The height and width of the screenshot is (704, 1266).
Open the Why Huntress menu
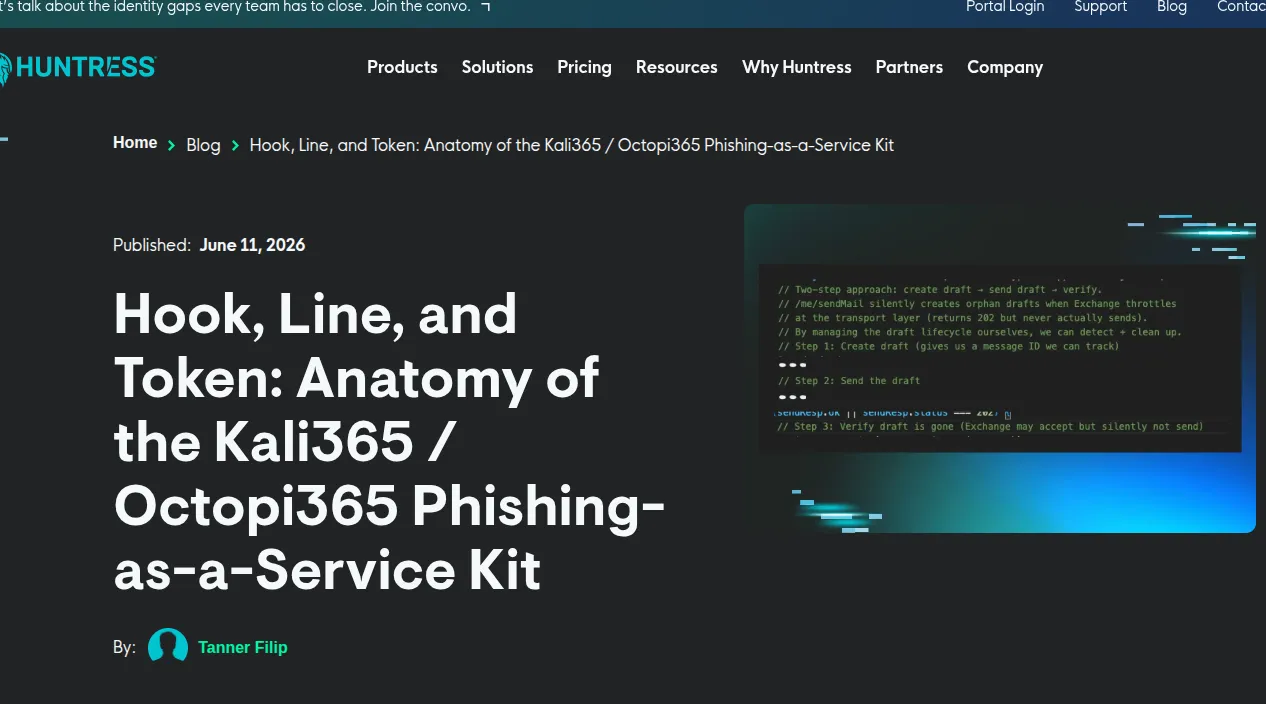click(x=797, y=67)
